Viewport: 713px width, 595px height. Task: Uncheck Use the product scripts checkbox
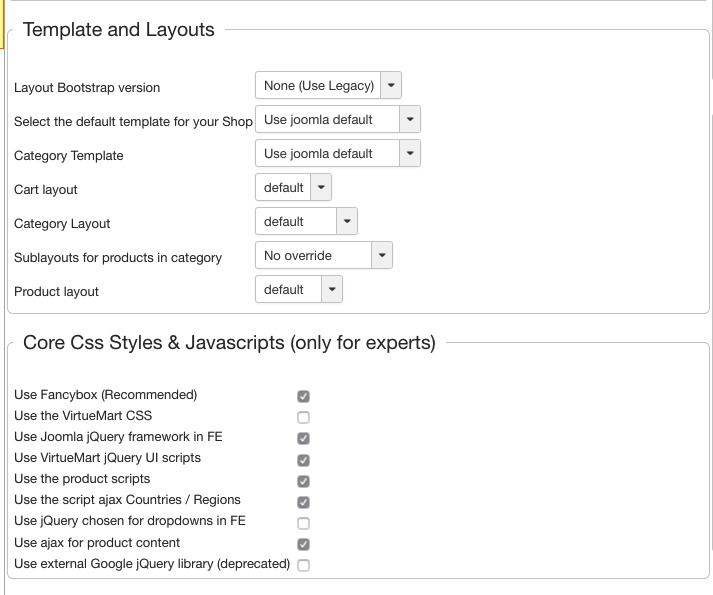pos(304,481)
